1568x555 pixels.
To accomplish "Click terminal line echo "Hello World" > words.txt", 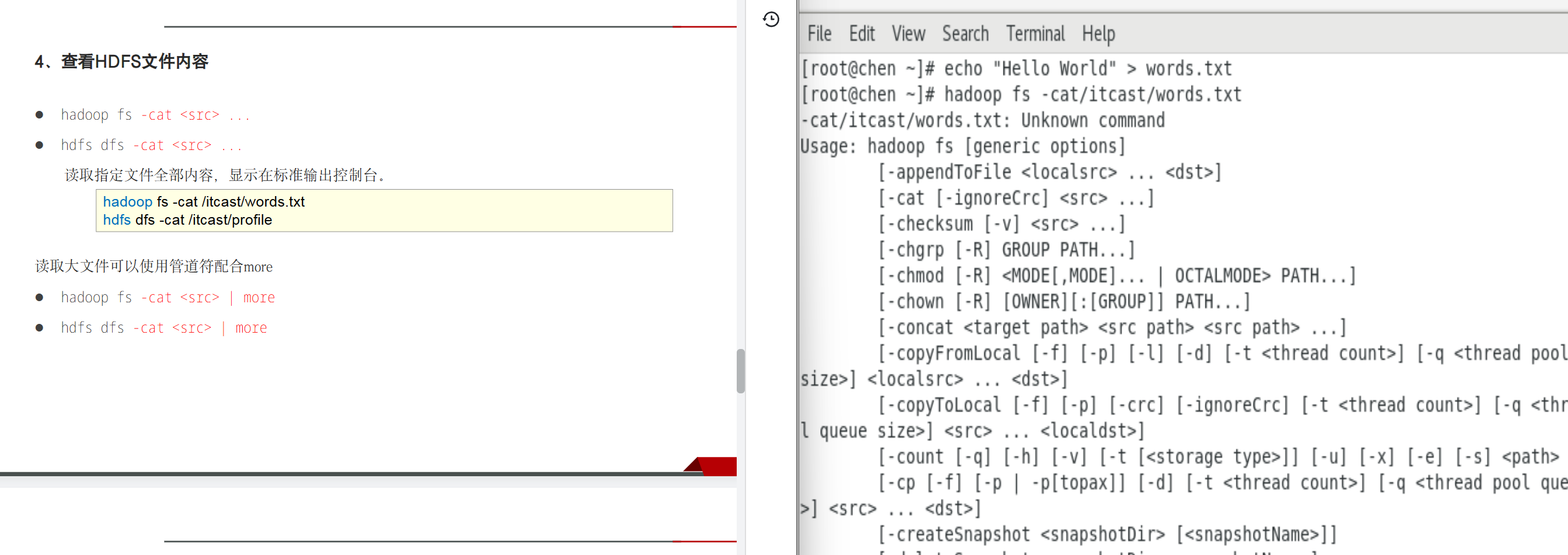I will (1016, 69).
